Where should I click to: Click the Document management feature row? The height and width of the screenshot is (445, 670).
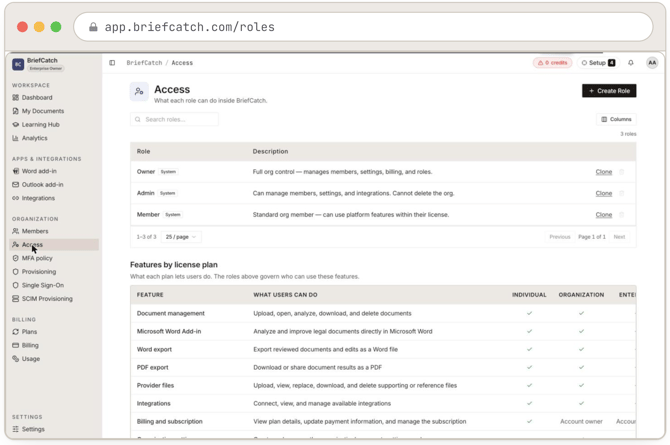pyautogui.click(x=383, y=313)
